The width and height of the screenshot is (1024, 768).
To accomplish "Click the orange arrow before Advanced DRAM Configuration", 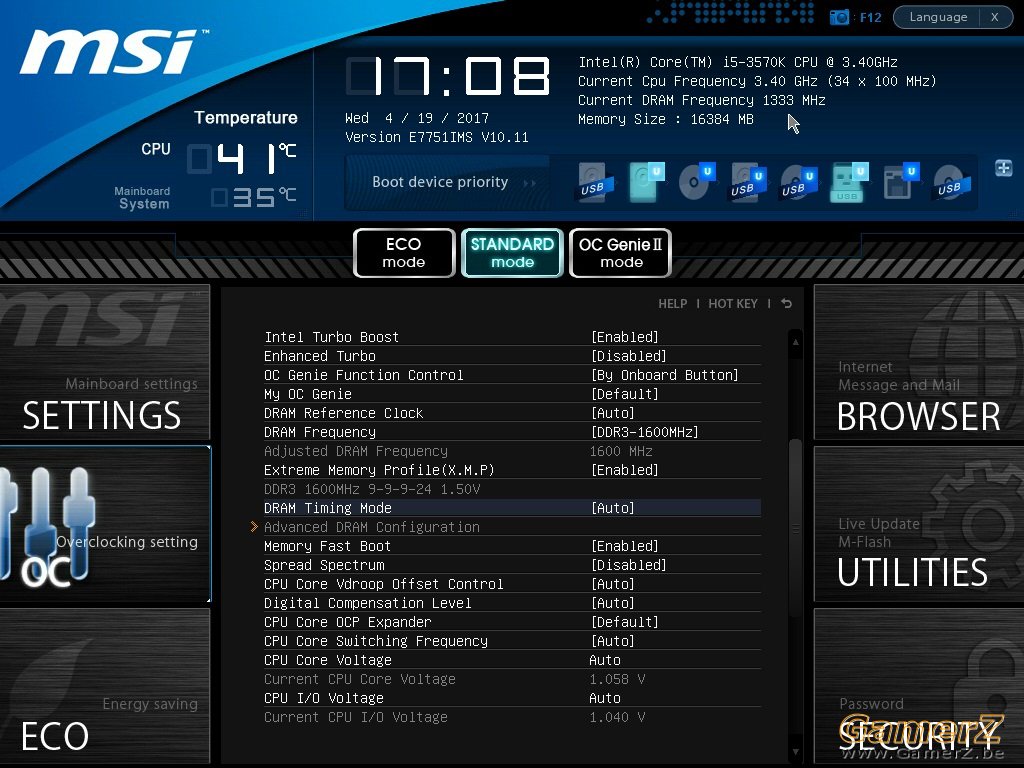I will (x=254, y=526).
